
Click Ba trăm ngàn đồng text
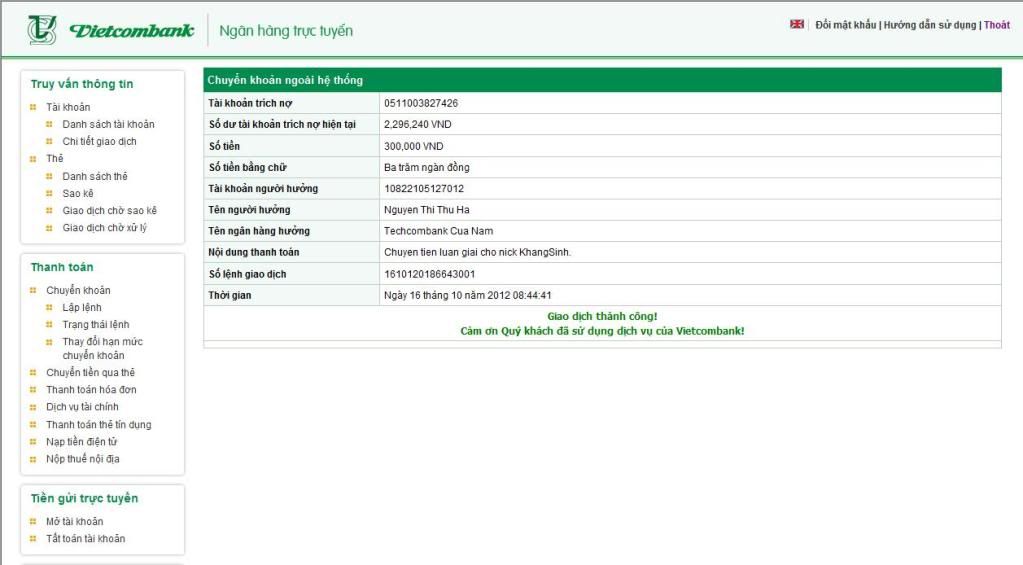427,168
